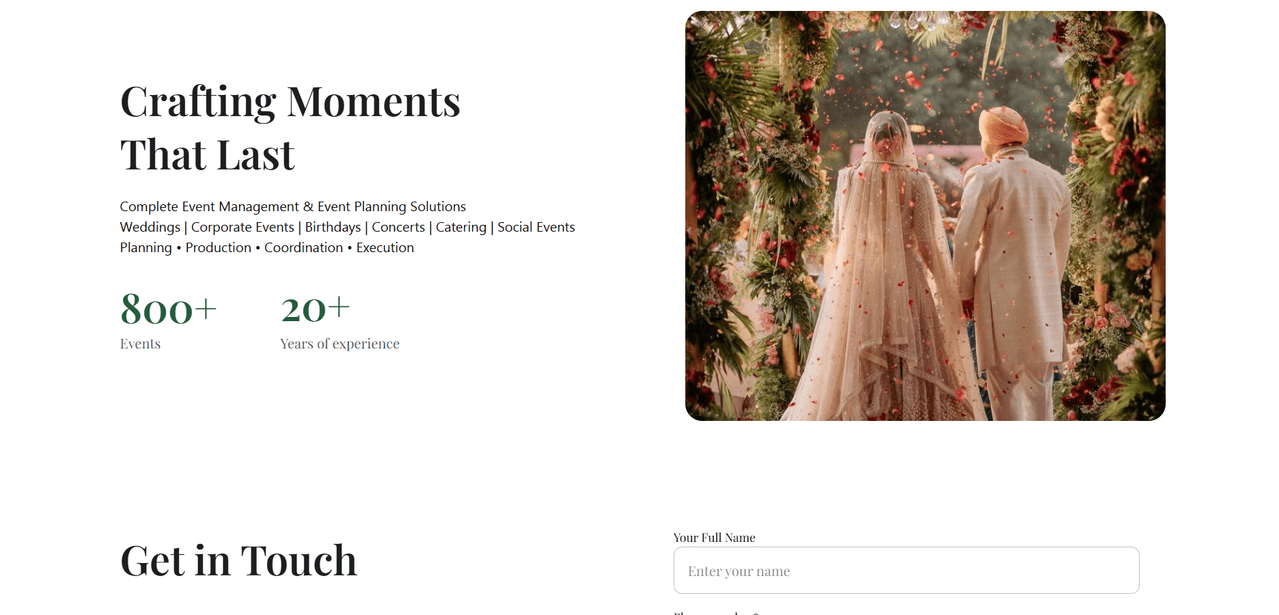Viewport: 1279px width, 615px height.
Task: Click the '20+' experience statistic
Action: point(315,309)
